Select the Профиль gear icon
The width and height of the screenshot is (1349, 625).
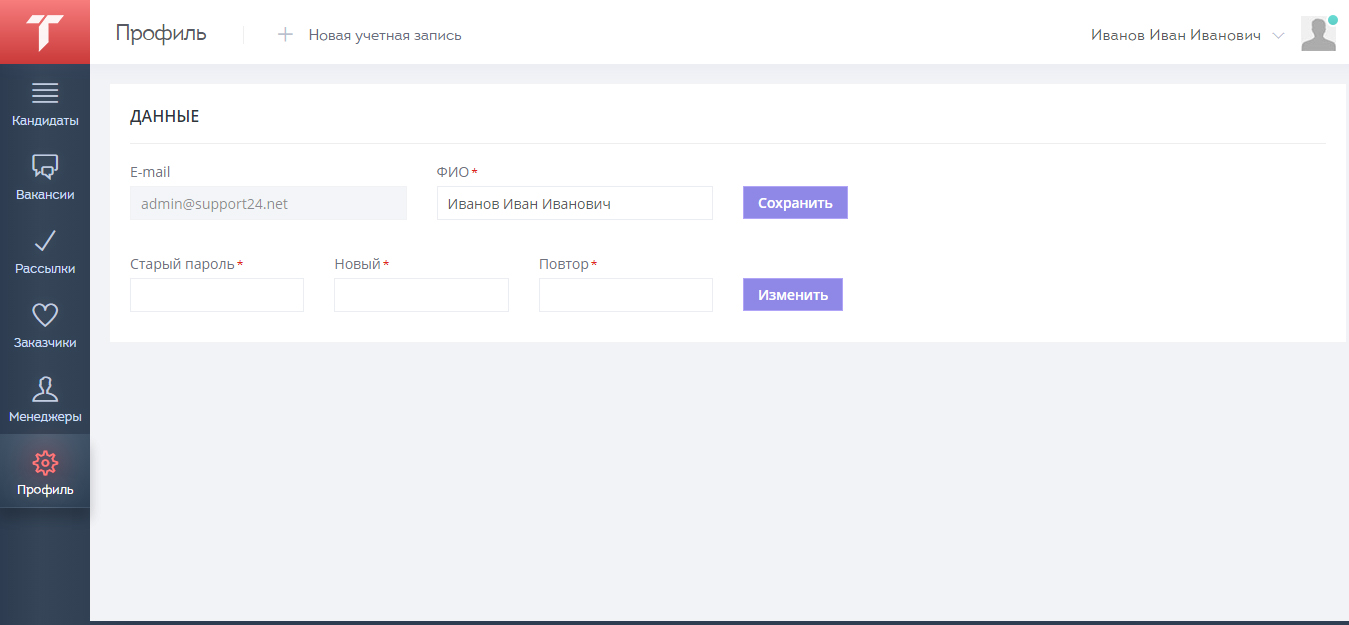click(45, 463)
